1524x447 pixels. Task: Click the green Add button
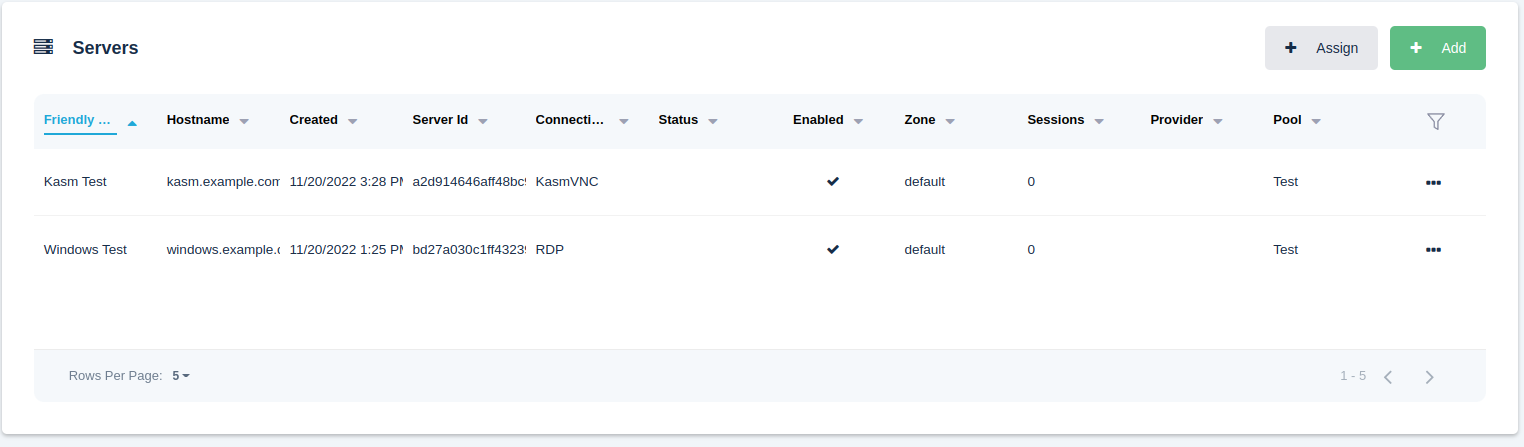pos(1437,48)
